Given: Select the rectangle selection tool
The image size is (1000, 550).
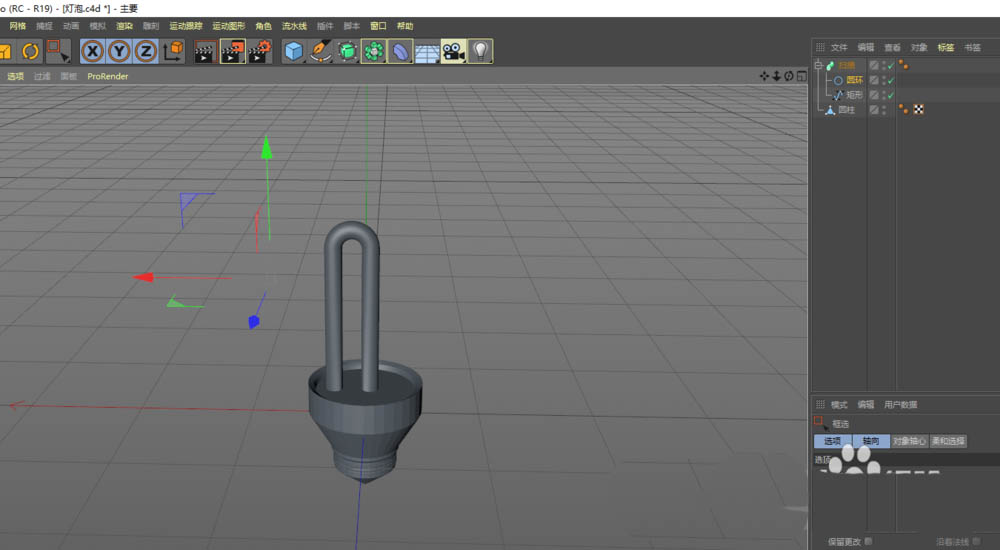Looking at the screenshot, I should click(x=57, y=51).
